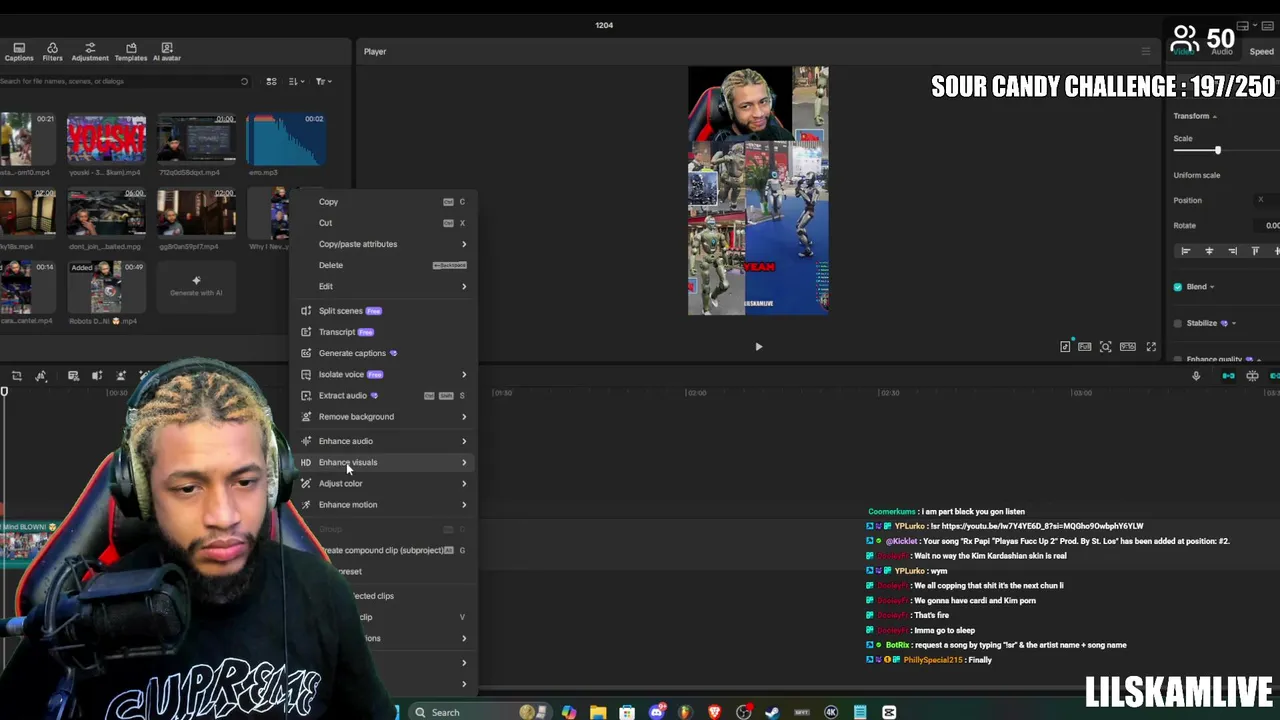
Task: Open the Filters panel
Action: [x=52, y=52]
